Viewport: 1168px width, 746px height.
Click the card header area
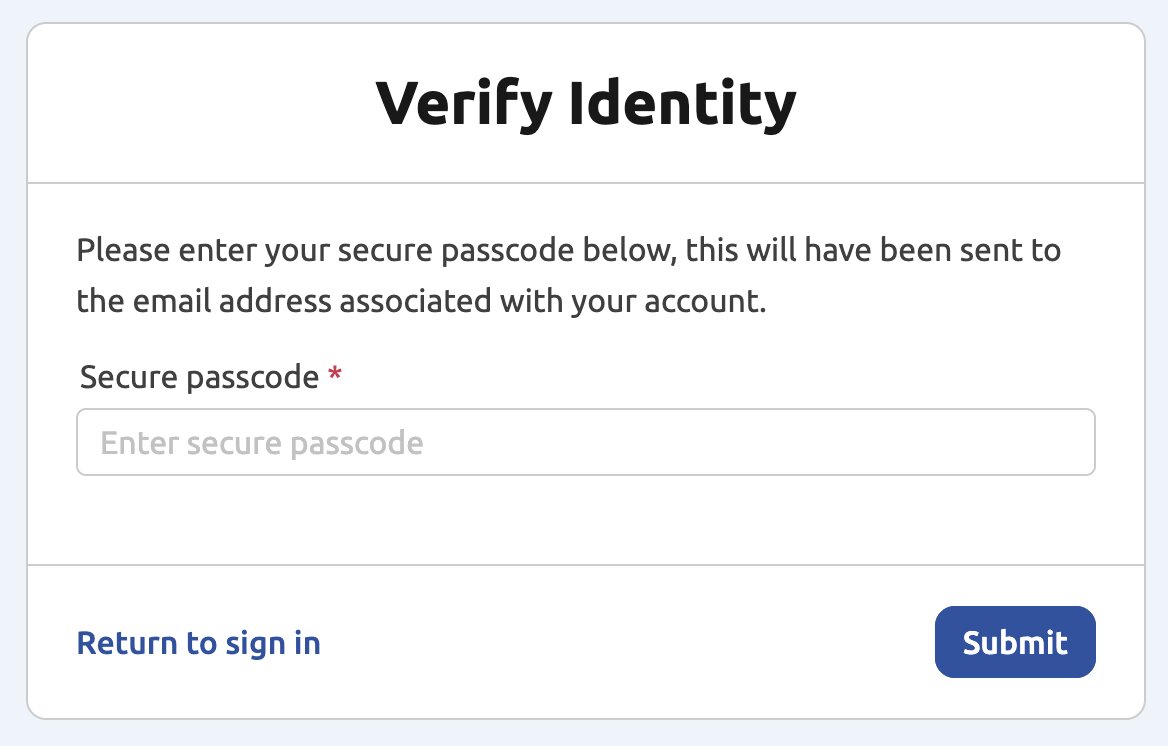tap(584, 102)
